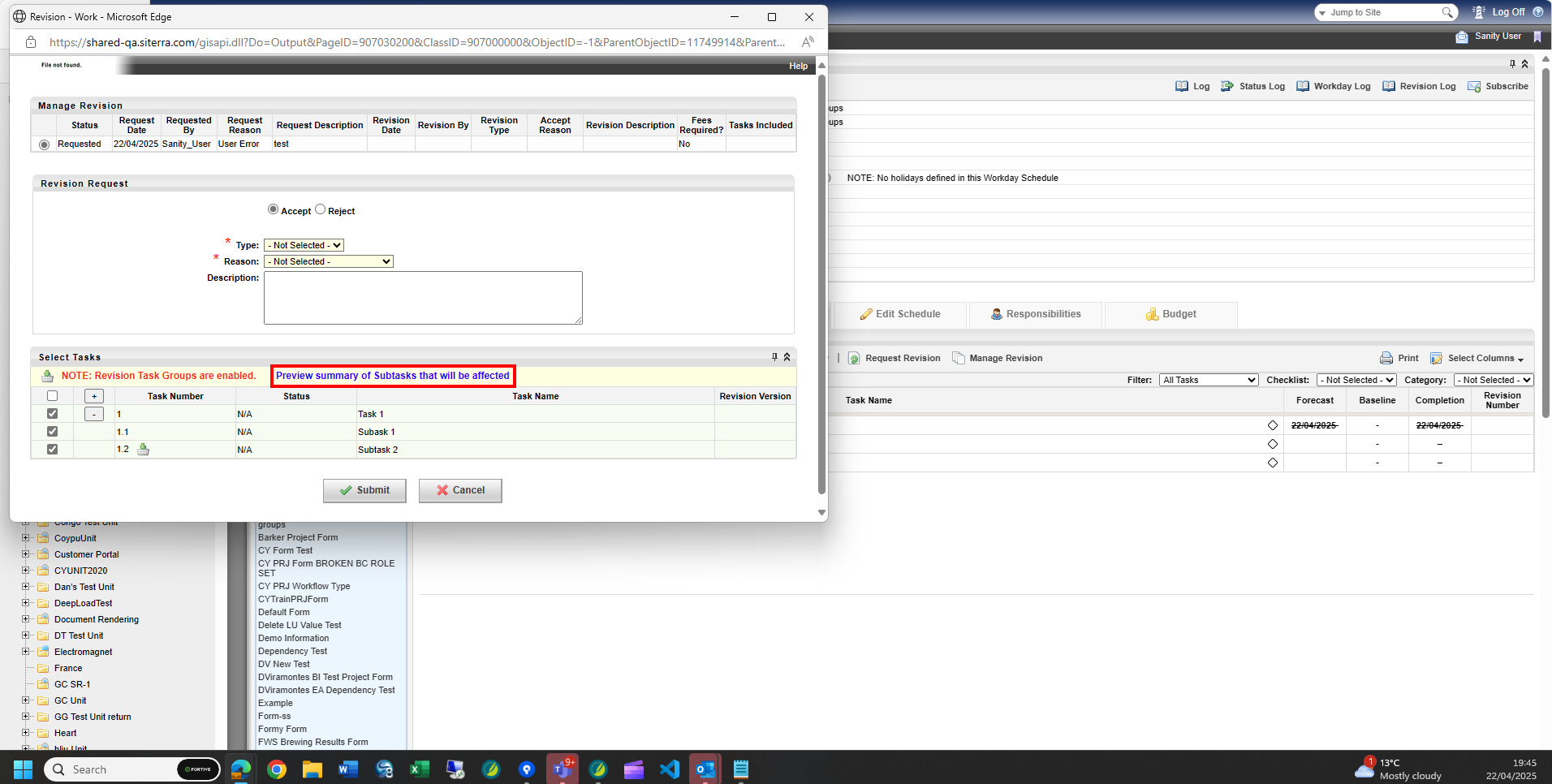Screen dimensions: 1552x784
Task: Submit the revision request
Action: 364,490
